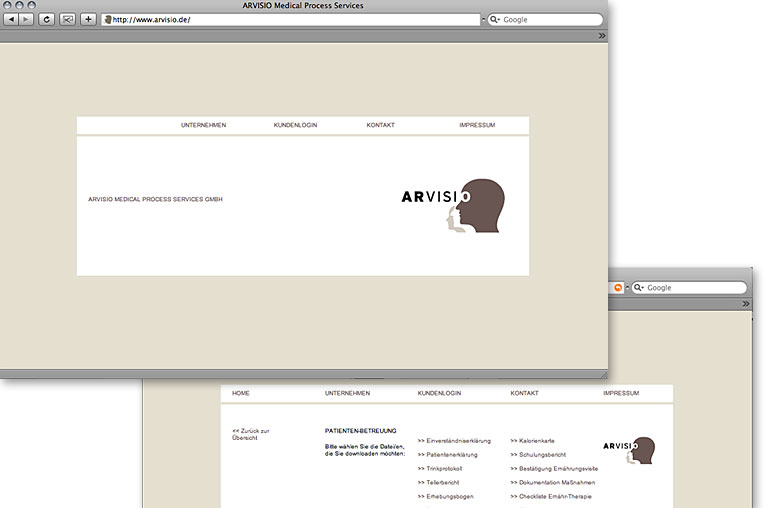
Task: Open UNTERNEHMEN in the front window menu
Action: (x=203, y=125)
